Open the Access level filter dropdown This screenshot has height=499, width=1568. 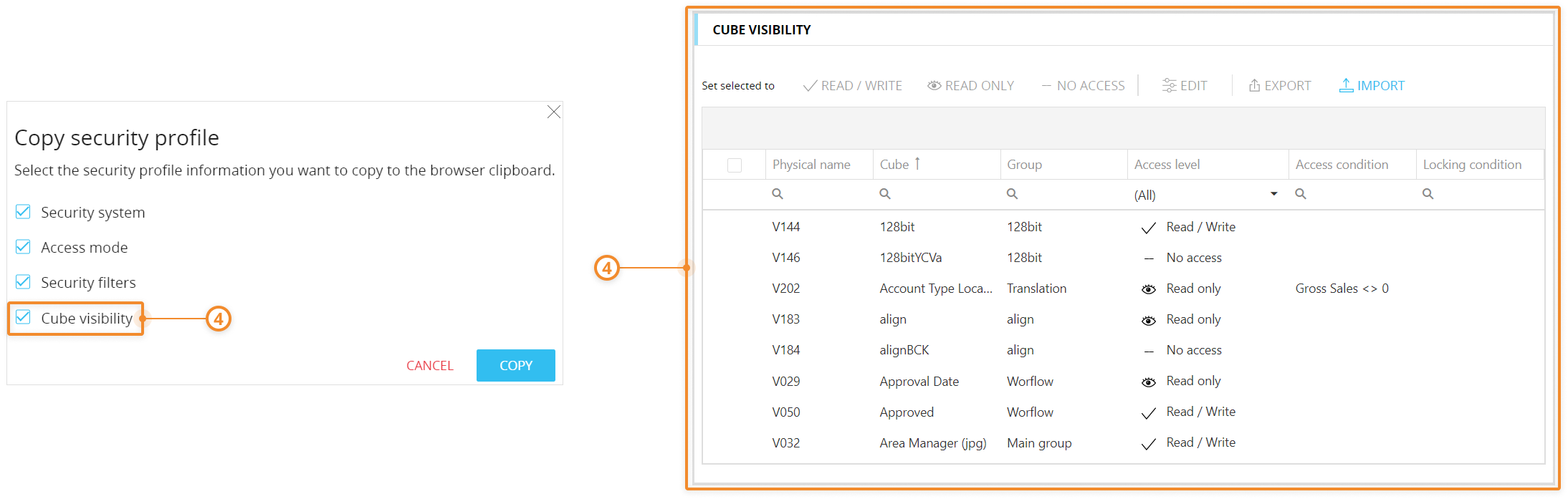1273,194
